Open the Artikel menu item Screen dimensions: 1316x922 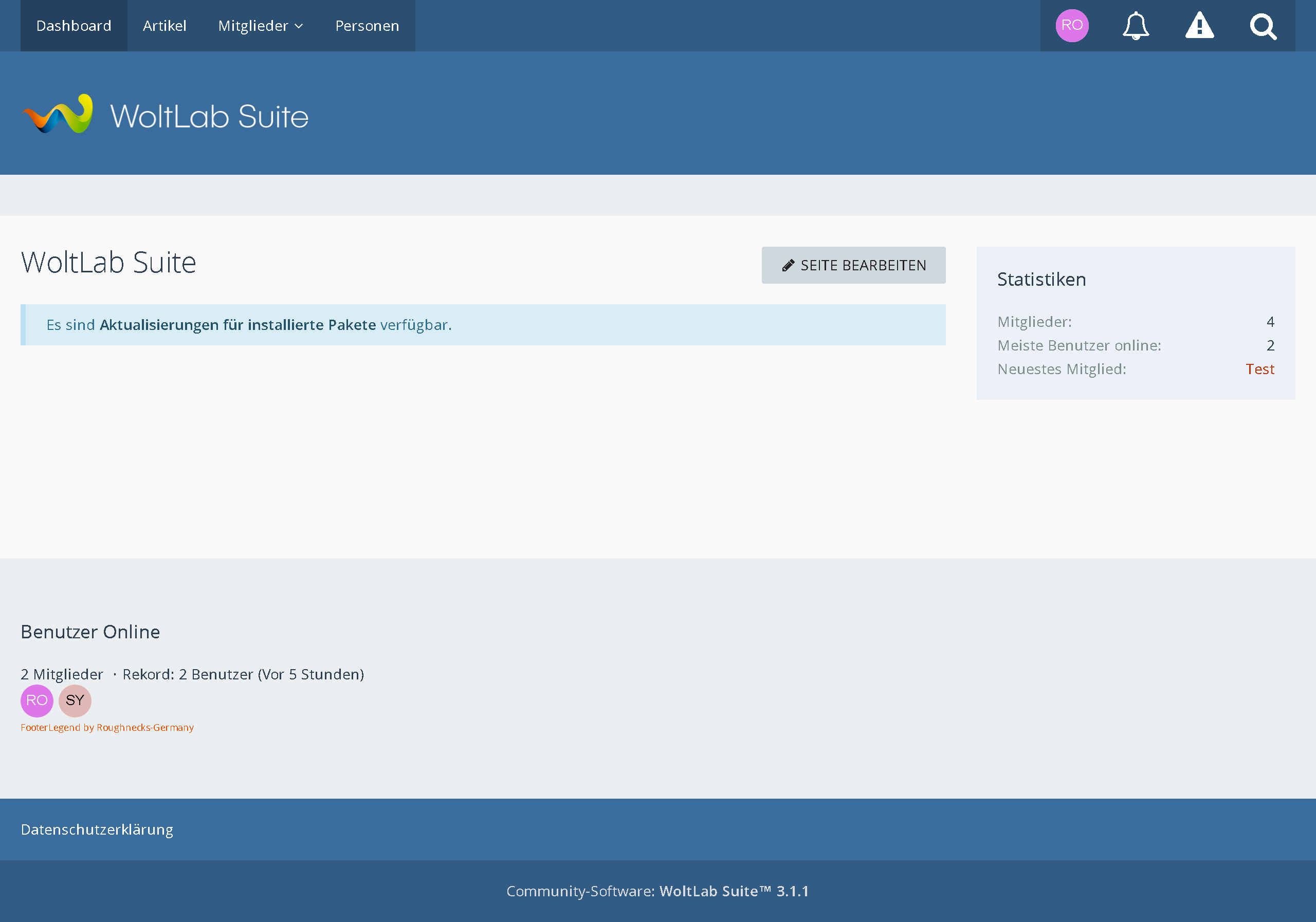(164, 26)
